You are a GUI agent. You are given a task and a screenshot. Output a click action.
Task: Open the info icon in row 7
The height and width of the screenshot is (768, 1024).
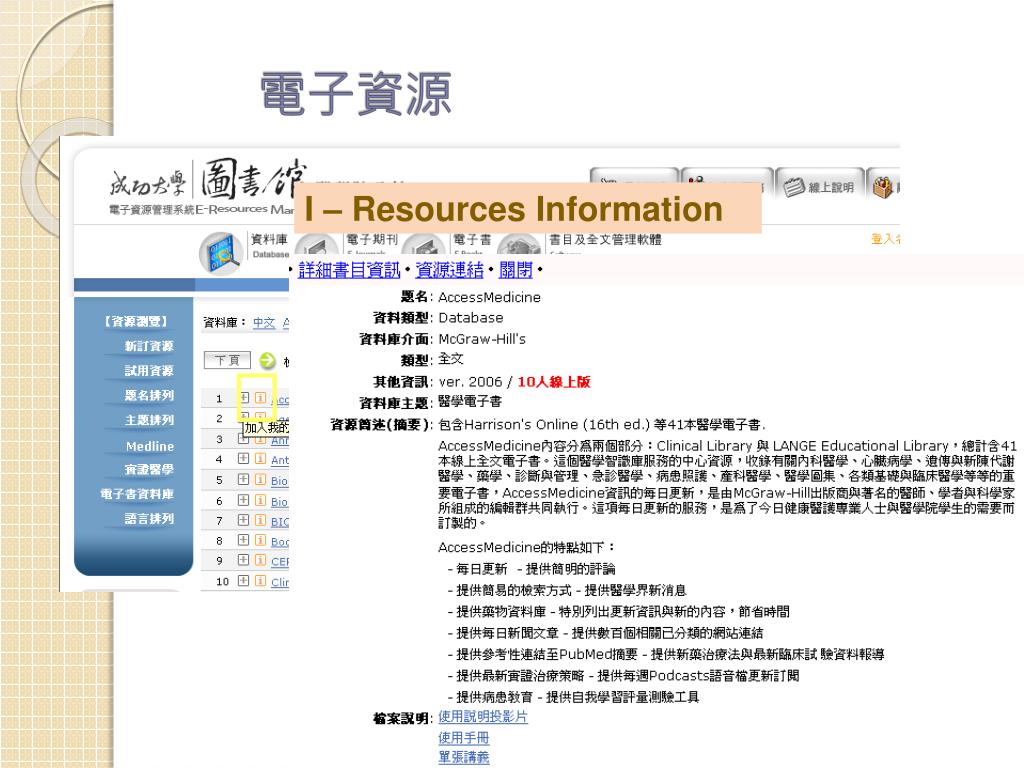click(x=260, y=520)
